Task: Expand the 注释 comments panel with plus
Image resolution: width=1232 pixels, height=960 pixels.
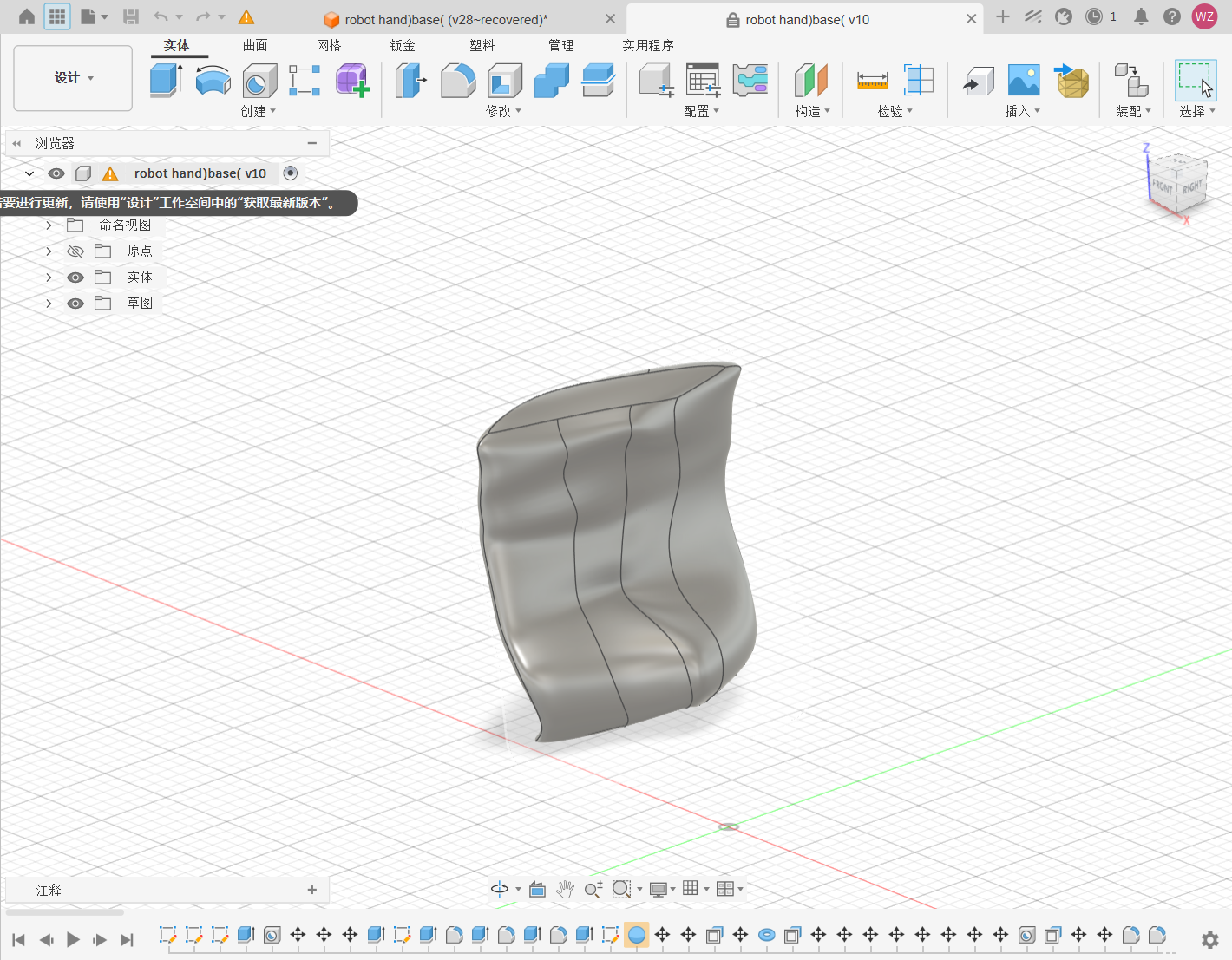Action: [x=312, y=890]
